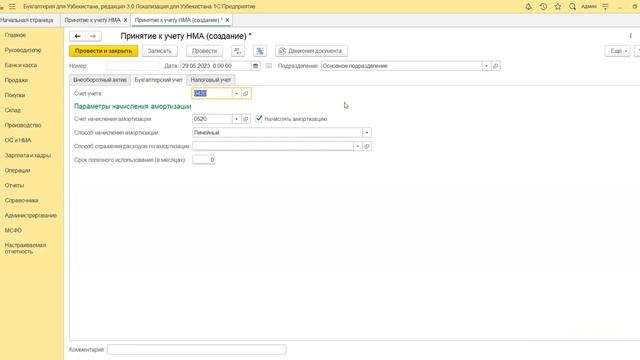Viewport: 640px width, 360px height.
Task: Expand Способ отражения расходов dropdown arrow
Action: pyautogui.click(x=358, y=146)
